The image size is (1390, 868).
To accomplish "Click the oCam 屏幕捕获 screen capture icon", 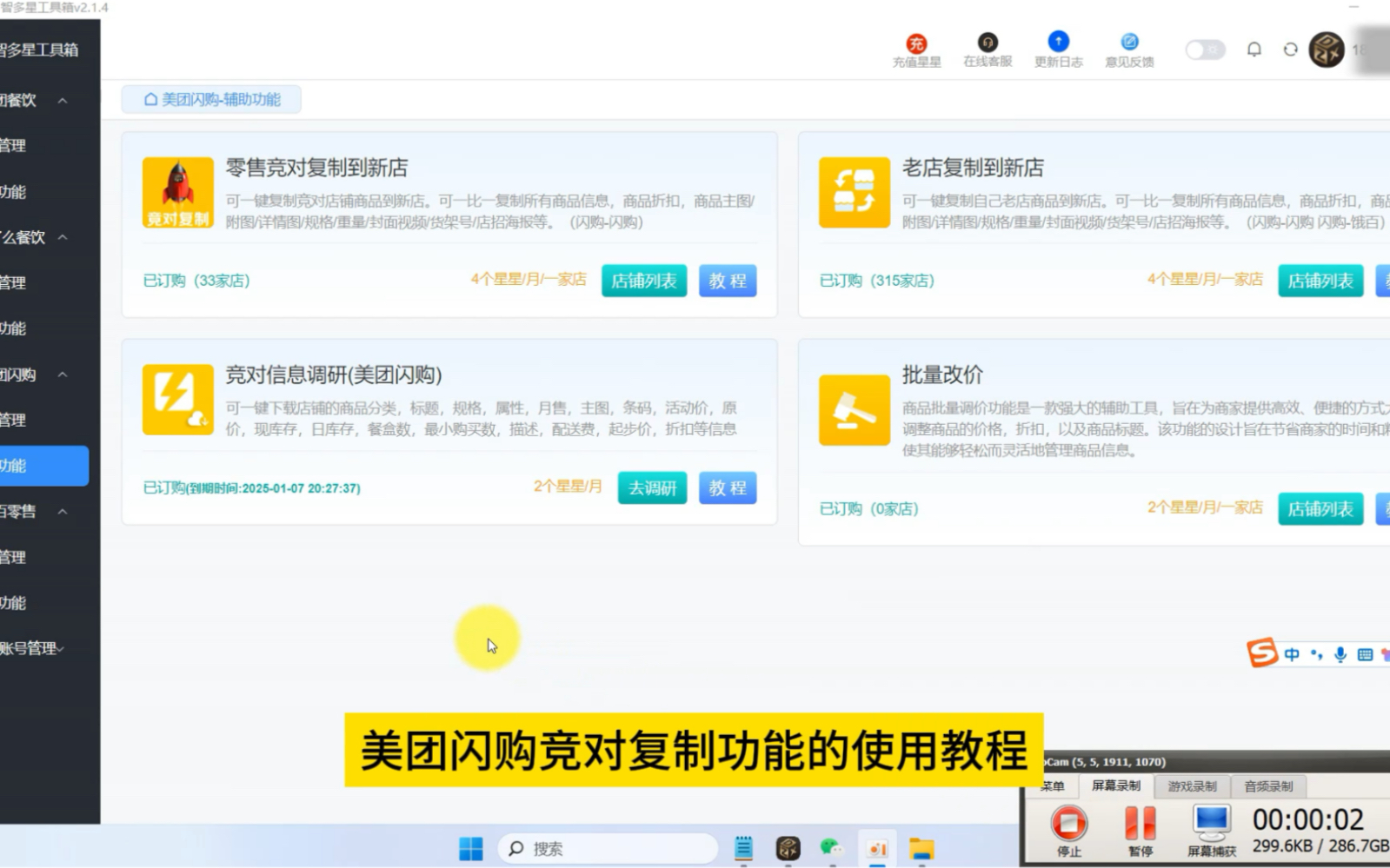I will 1212,829.
